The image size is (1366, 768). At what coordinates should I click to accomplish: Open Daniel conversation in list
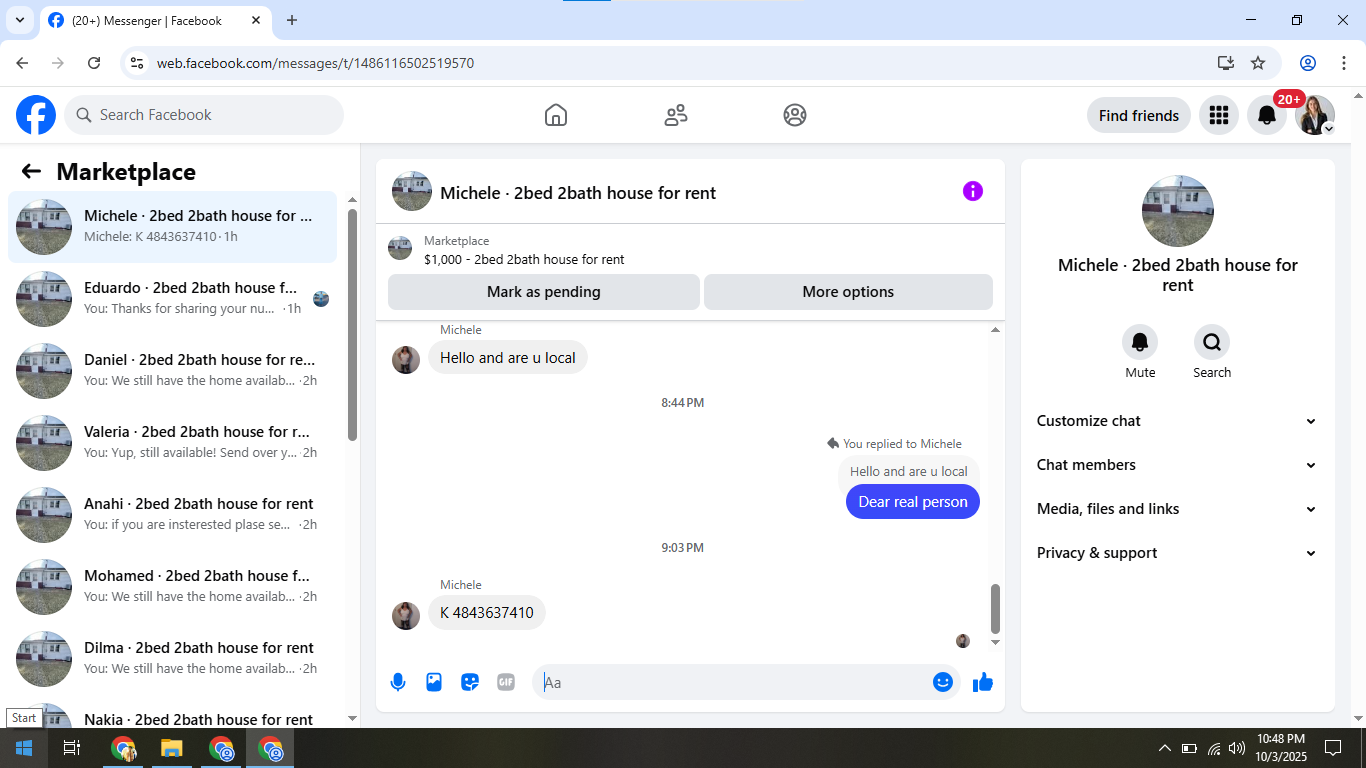pyautogui.click(x=173, y=371)
